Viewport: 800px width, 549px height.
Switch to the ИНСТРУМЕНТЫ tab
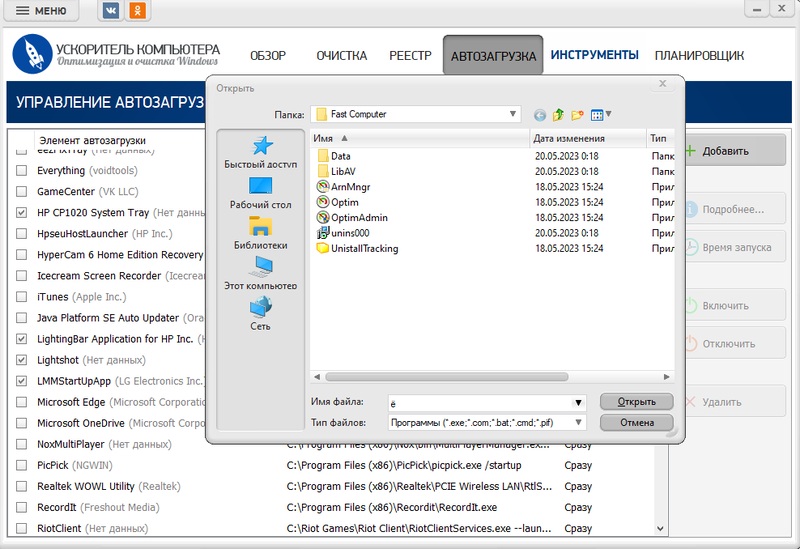(x=594, y=55)
